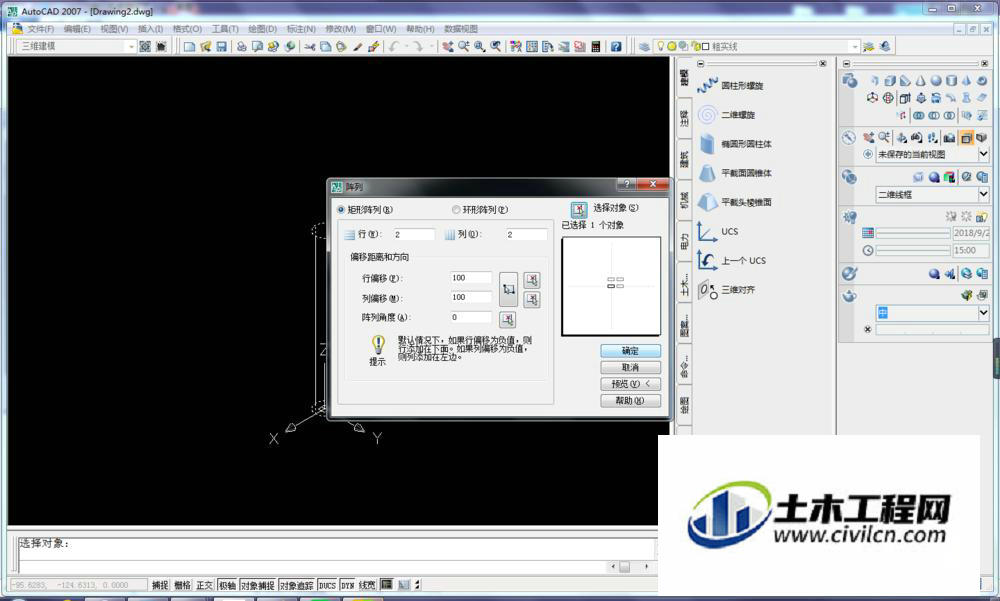Click the Cut scissors icon in the toolbar
The height and width of the screenshot is (601, 1000).
click(x=310, y=47)
